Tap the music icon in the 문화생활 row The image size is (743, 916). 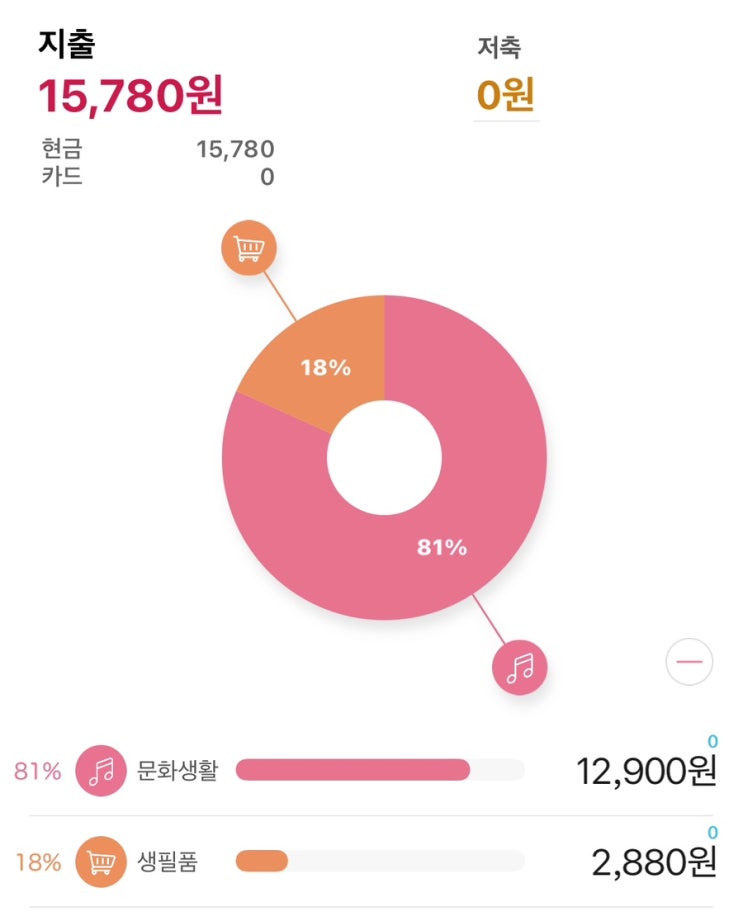pos(101,771)
